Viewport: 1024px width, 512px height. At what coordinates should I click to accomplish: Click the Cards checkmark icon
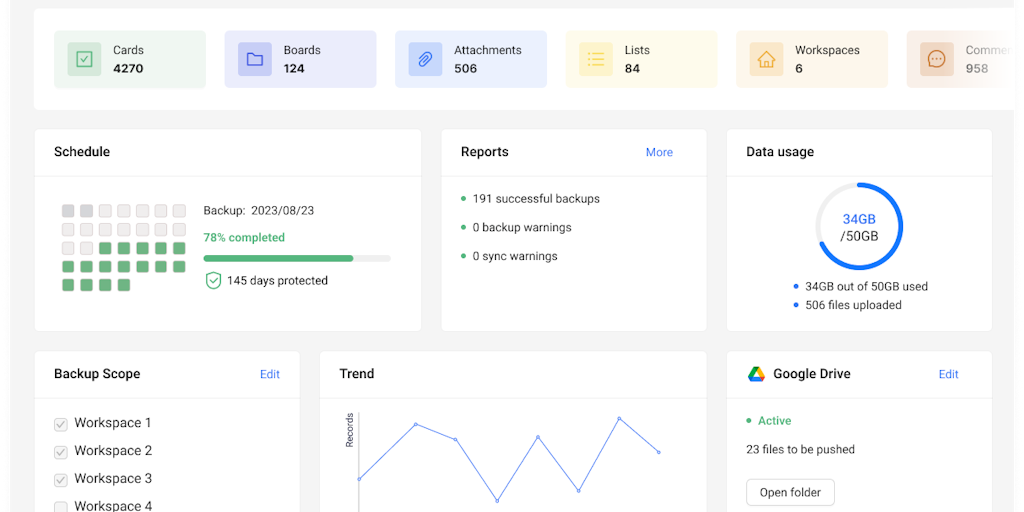coord(84,60)
